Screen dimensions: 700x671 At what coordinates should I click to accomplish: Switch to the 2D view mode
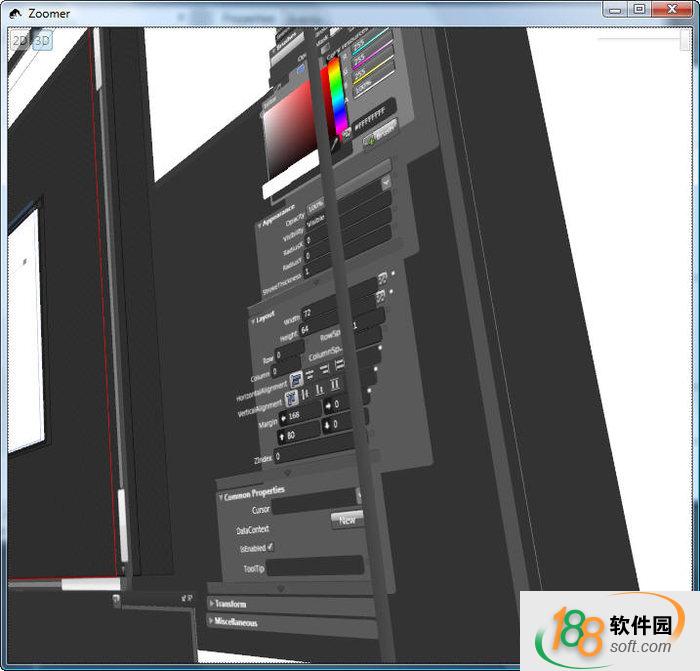tap(20, 40)
